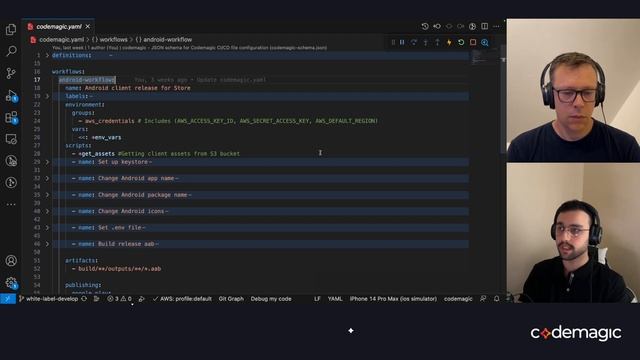
Task: Click AWS: profile:default status item
Action: (182, 299)
